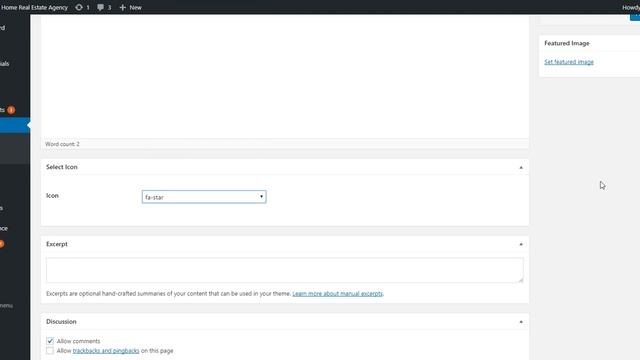Viewport: 640px width, 360px height.
Task: Open the comments bubble icon
Action: pyautogui.click(x=100, y=7)
